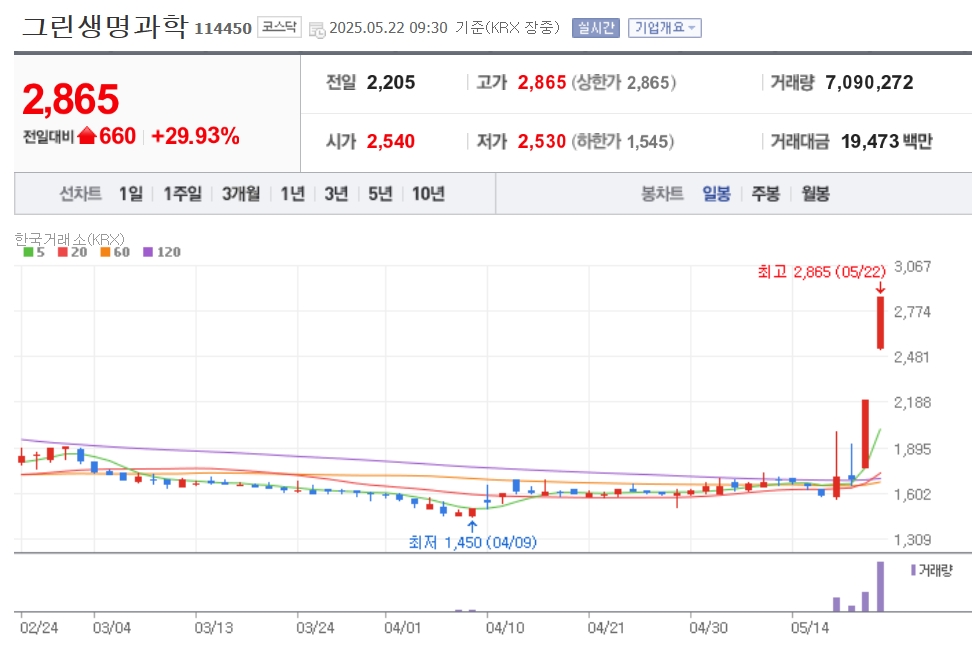The image size is (972, 662).
Task: Open the 기업개요 dropdown
Action: pyautogui.click(x=665, y=28)
